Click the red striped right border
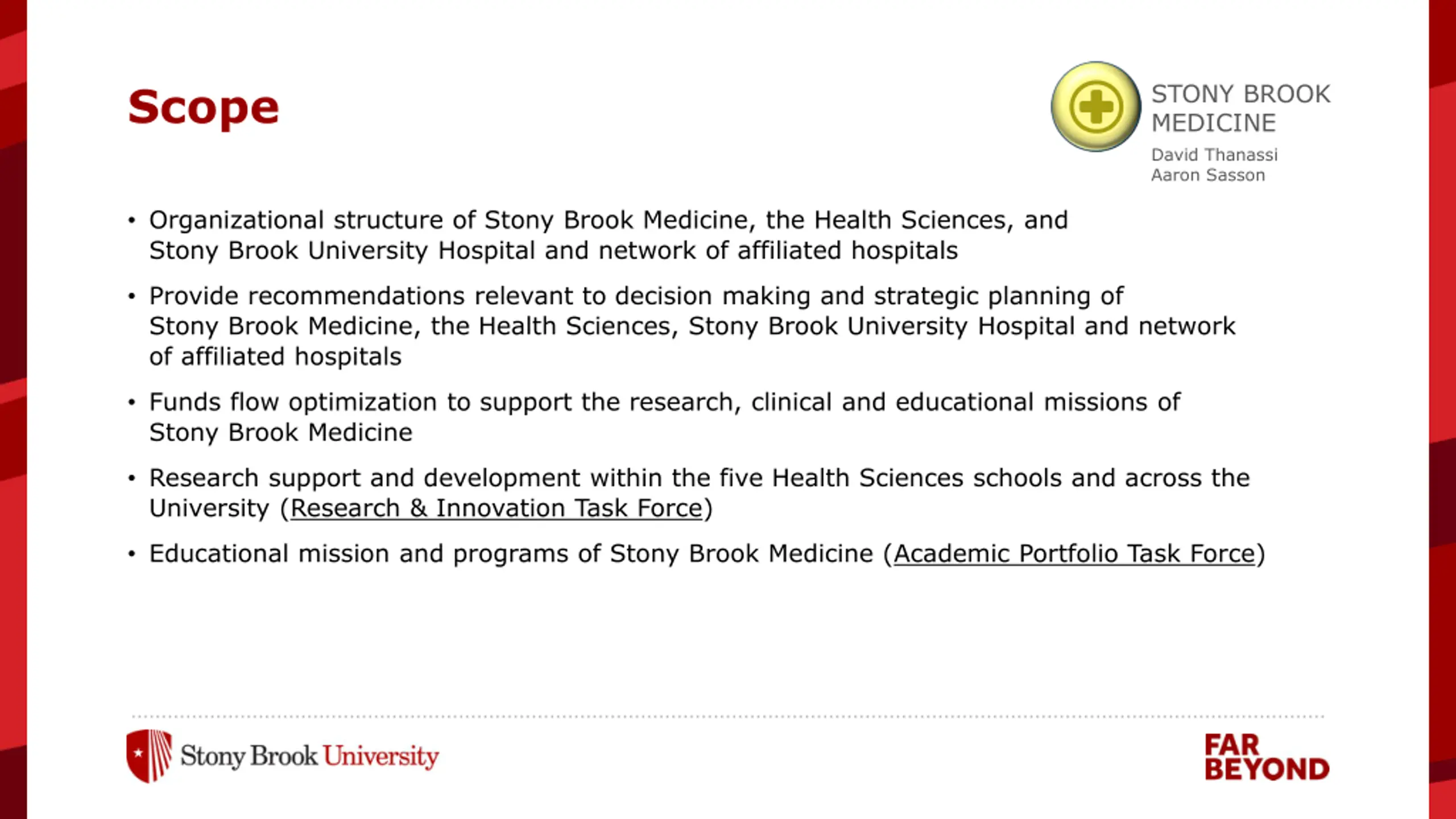This screenshot has width=1456, height=819. pos(1442,409)
